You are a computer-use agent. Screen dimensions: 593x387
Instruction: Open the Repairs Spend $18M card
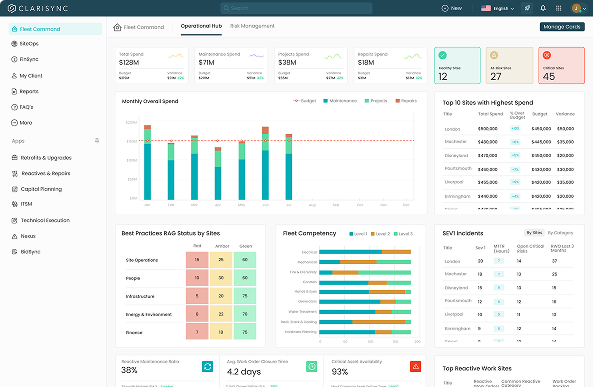pyautogui.click(x=390, y=65)
